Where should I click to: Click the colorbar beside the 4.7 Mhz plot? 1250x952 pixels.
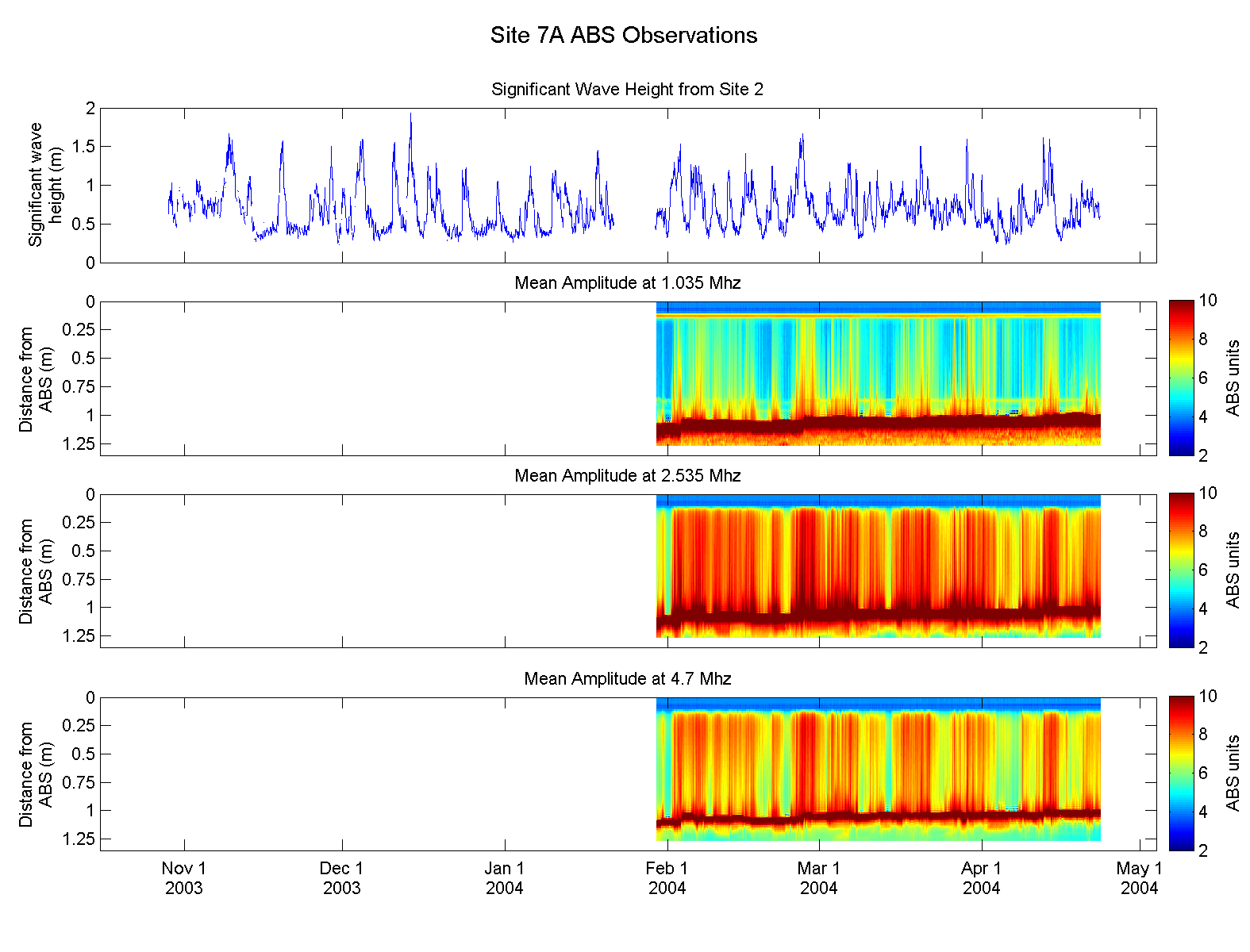1181,773
